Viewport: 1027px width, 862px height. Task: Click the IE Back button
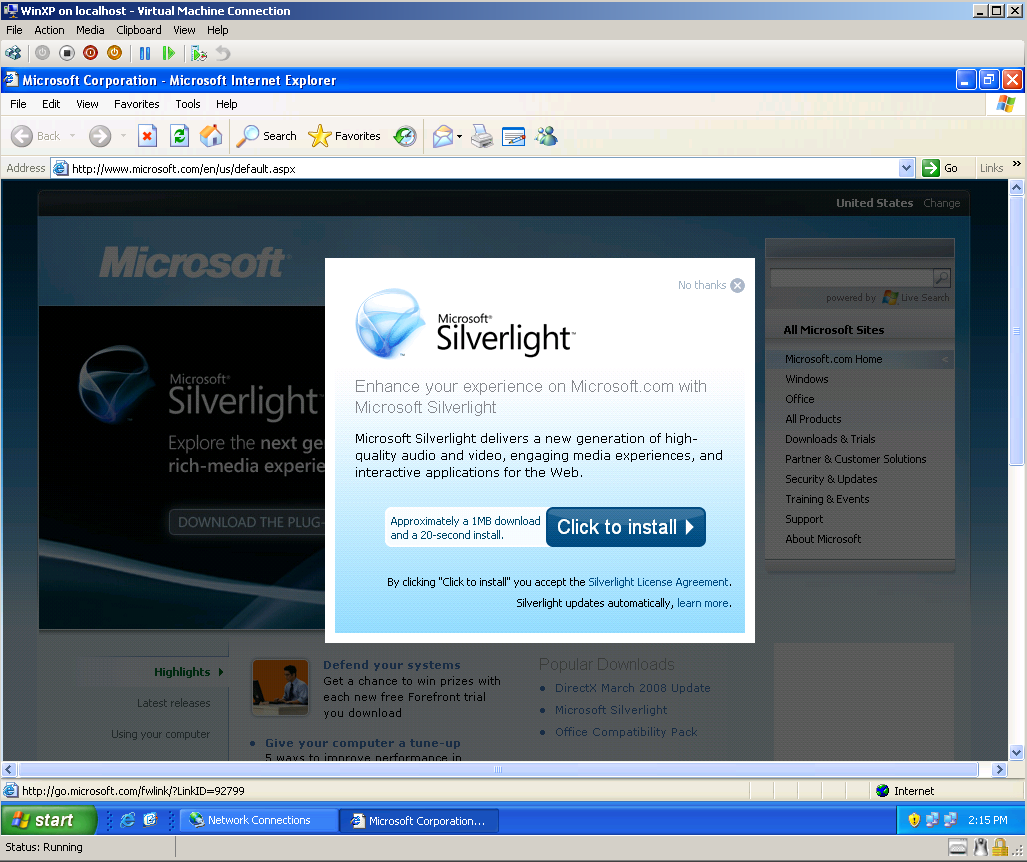36,136
